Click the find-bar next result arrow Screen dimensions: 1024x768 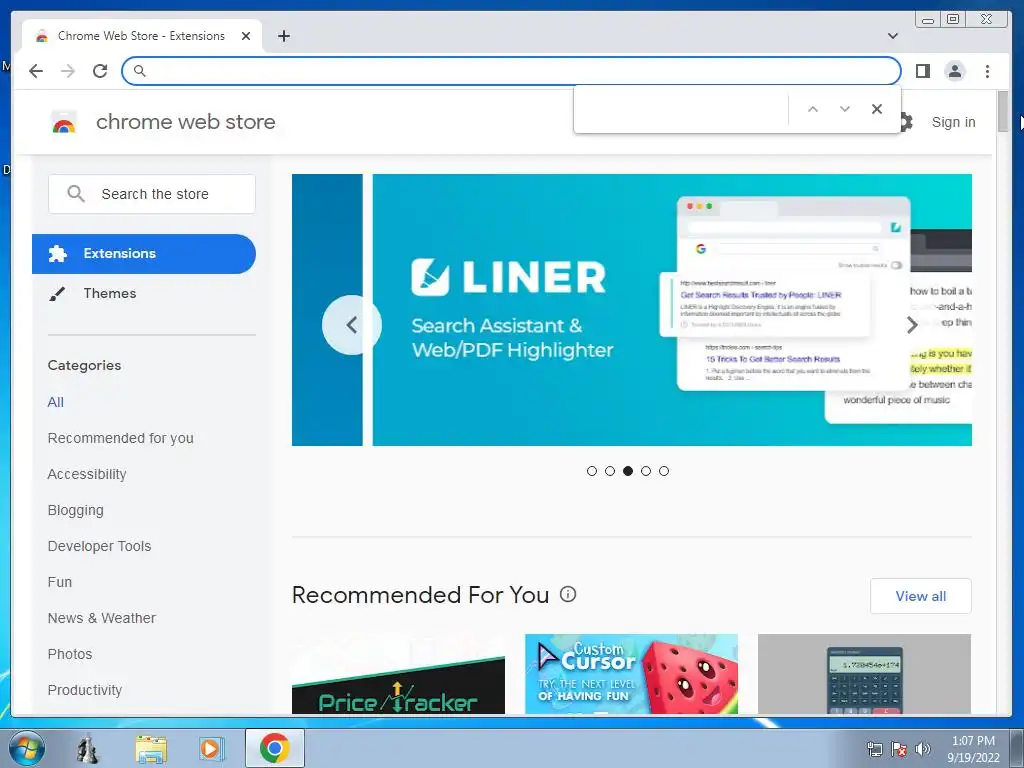(844, 109)
